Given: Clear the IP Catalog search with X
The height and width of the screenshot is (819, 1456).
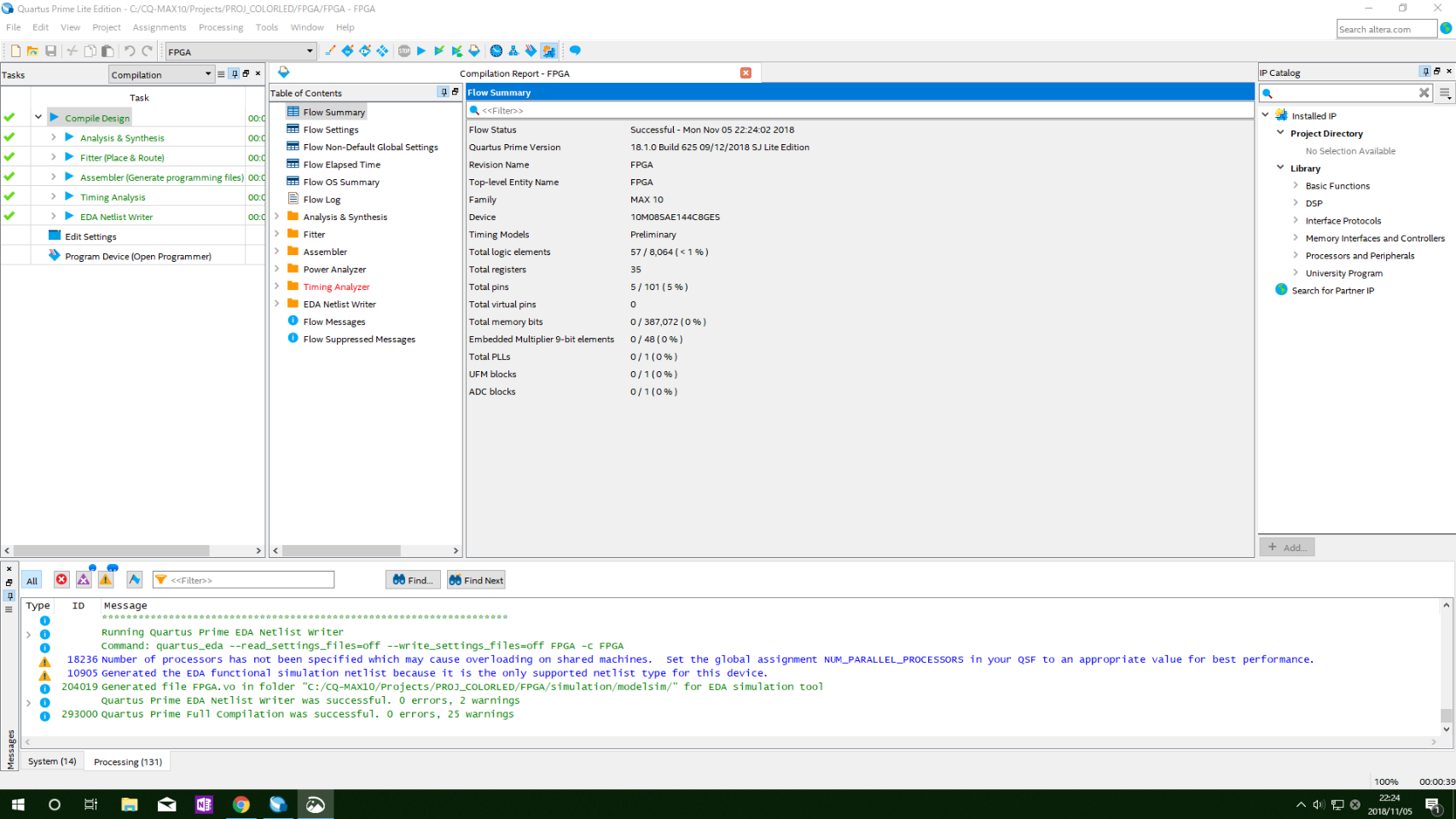Looking at the screenshot, I should 1424,93.
